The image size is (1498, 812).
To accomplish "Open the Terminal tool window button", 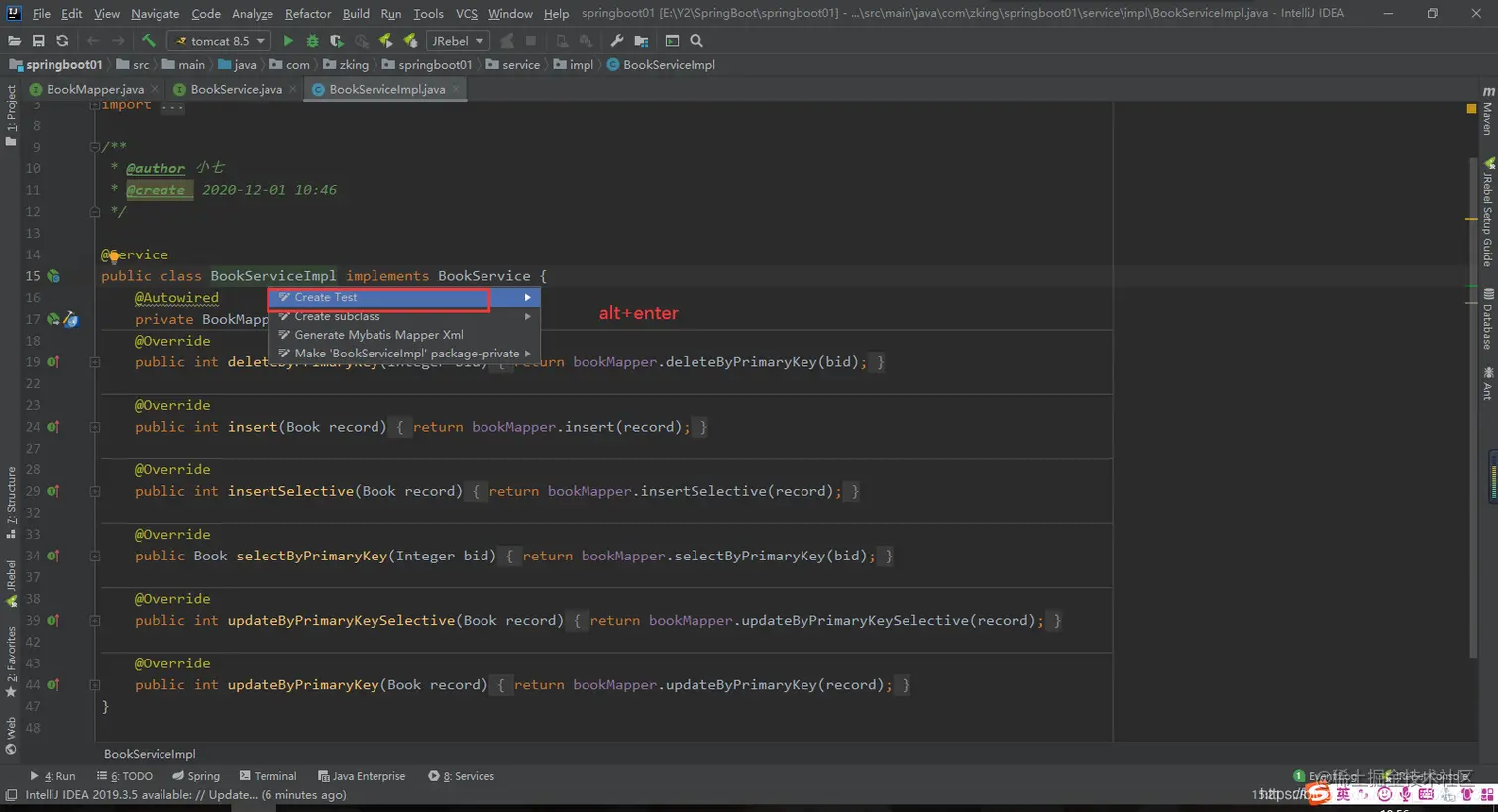I will 267,776.
